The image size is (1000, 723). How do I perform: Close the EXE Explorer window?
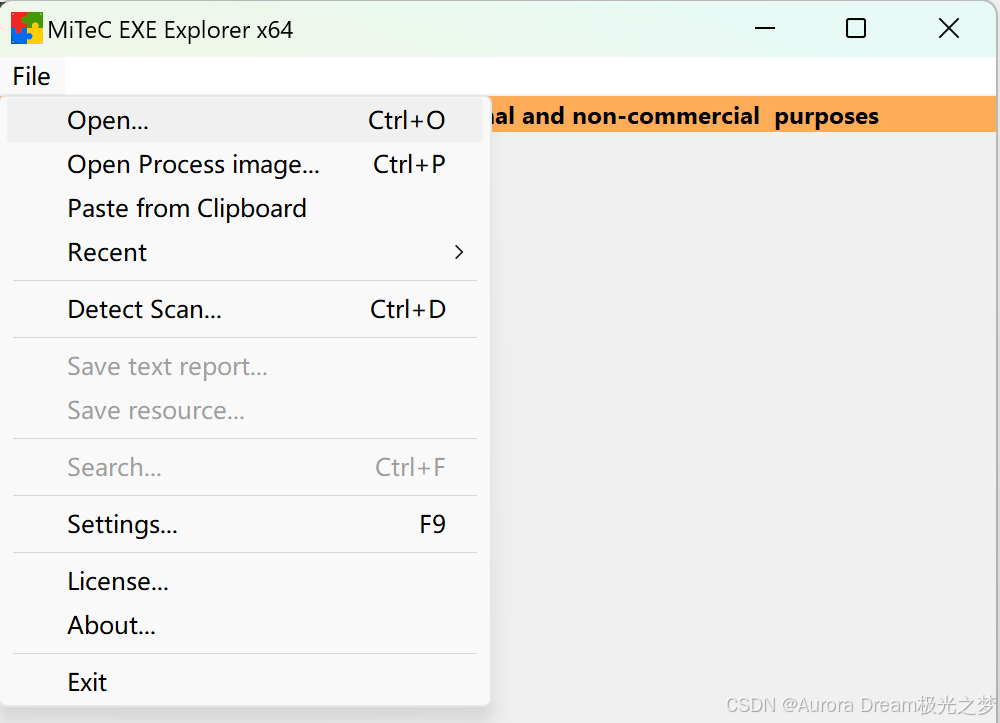[x=949, y=29]
